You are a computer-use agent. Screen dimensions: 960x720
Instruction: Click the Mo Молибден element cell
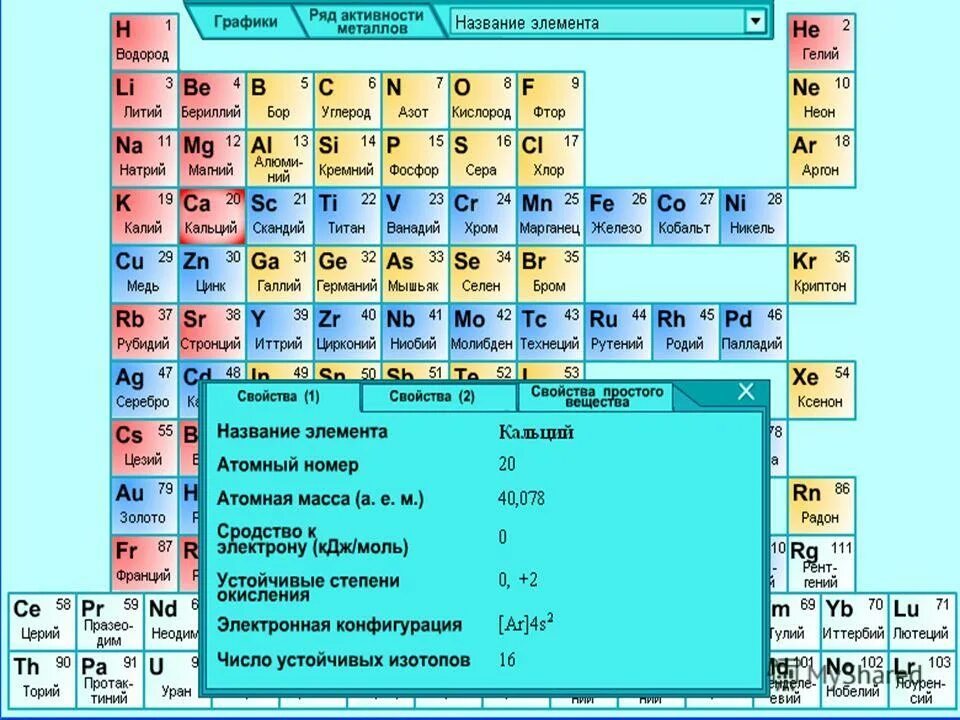coord(482,332)
